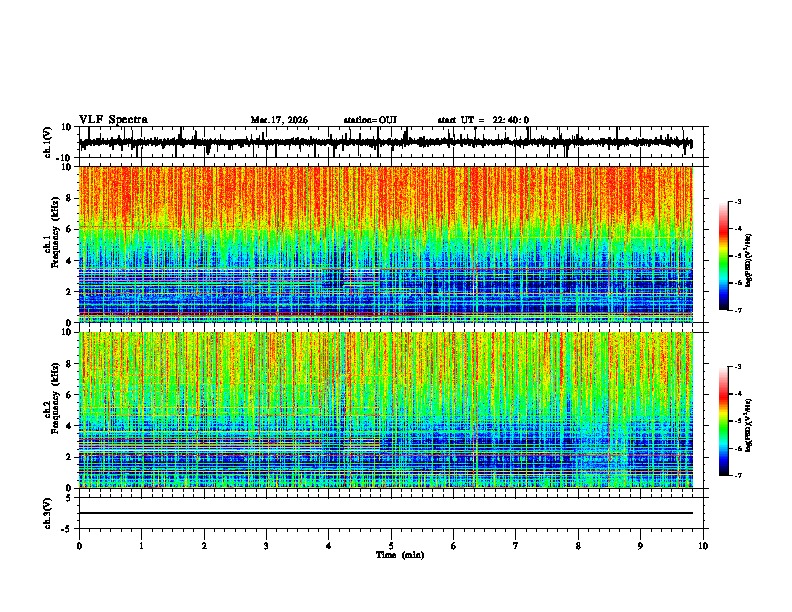Click the 'ch.3(V)' axis label

pyautogui.click(x=48, y=513)
